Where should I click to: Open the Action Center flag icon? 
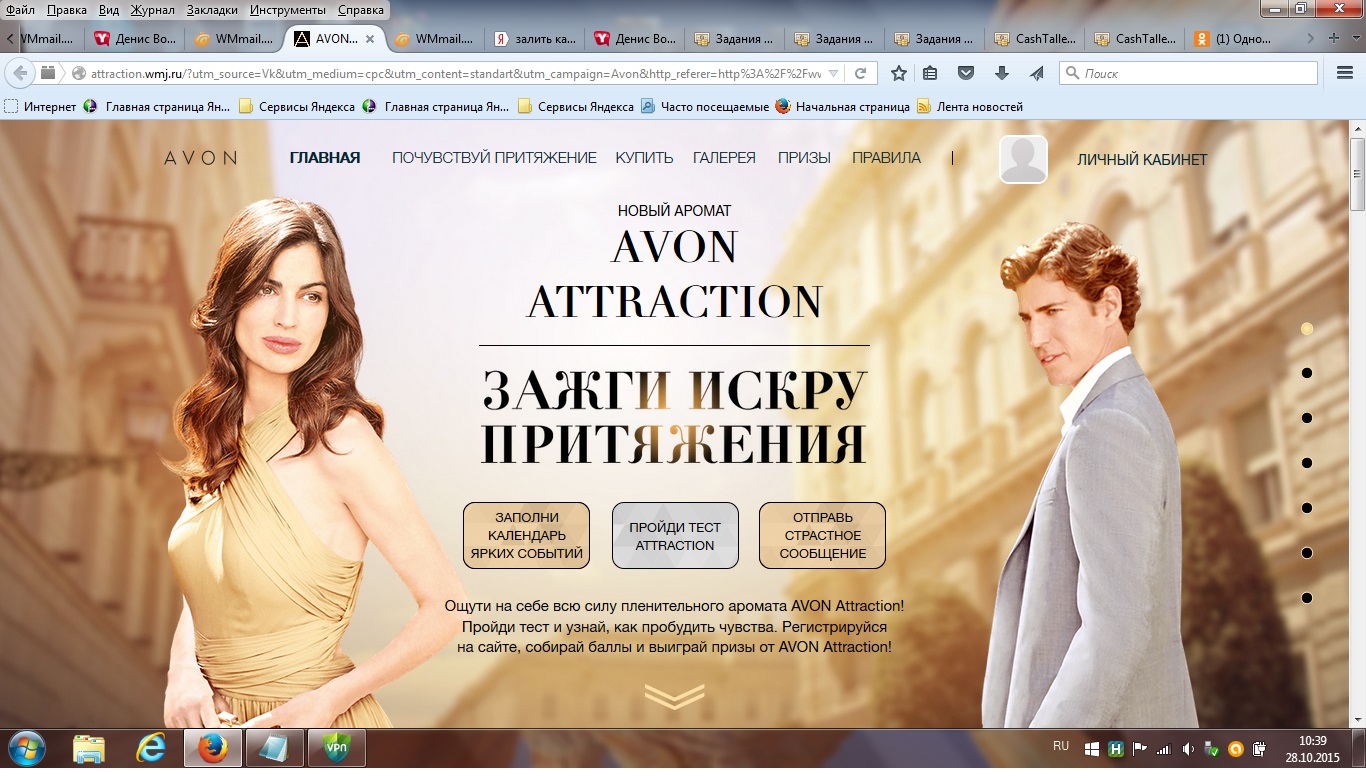pyautogui.click(x=1139, y=748)
